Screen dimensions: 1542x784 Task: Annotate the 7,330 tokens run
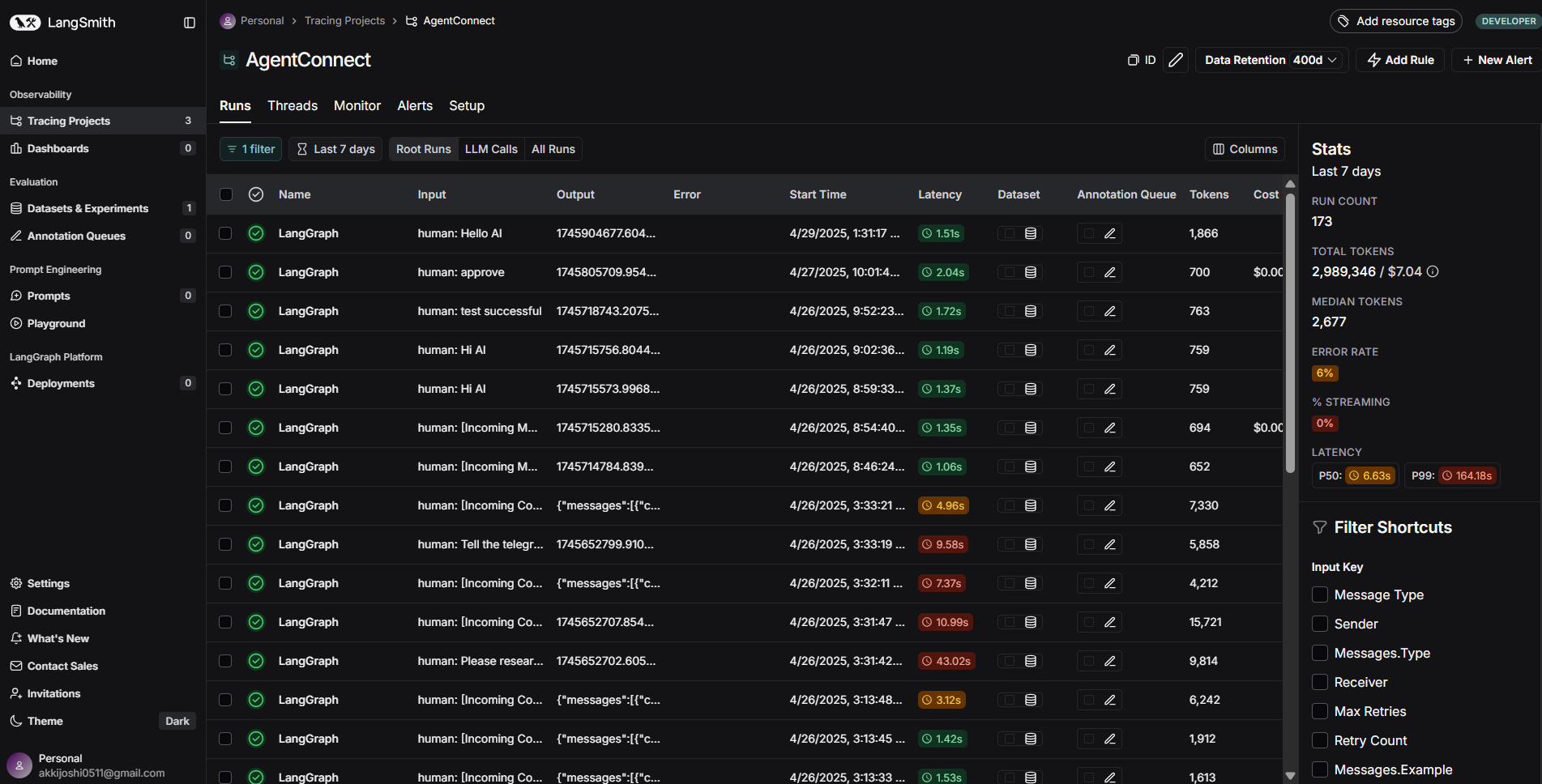coord(1110,505)
